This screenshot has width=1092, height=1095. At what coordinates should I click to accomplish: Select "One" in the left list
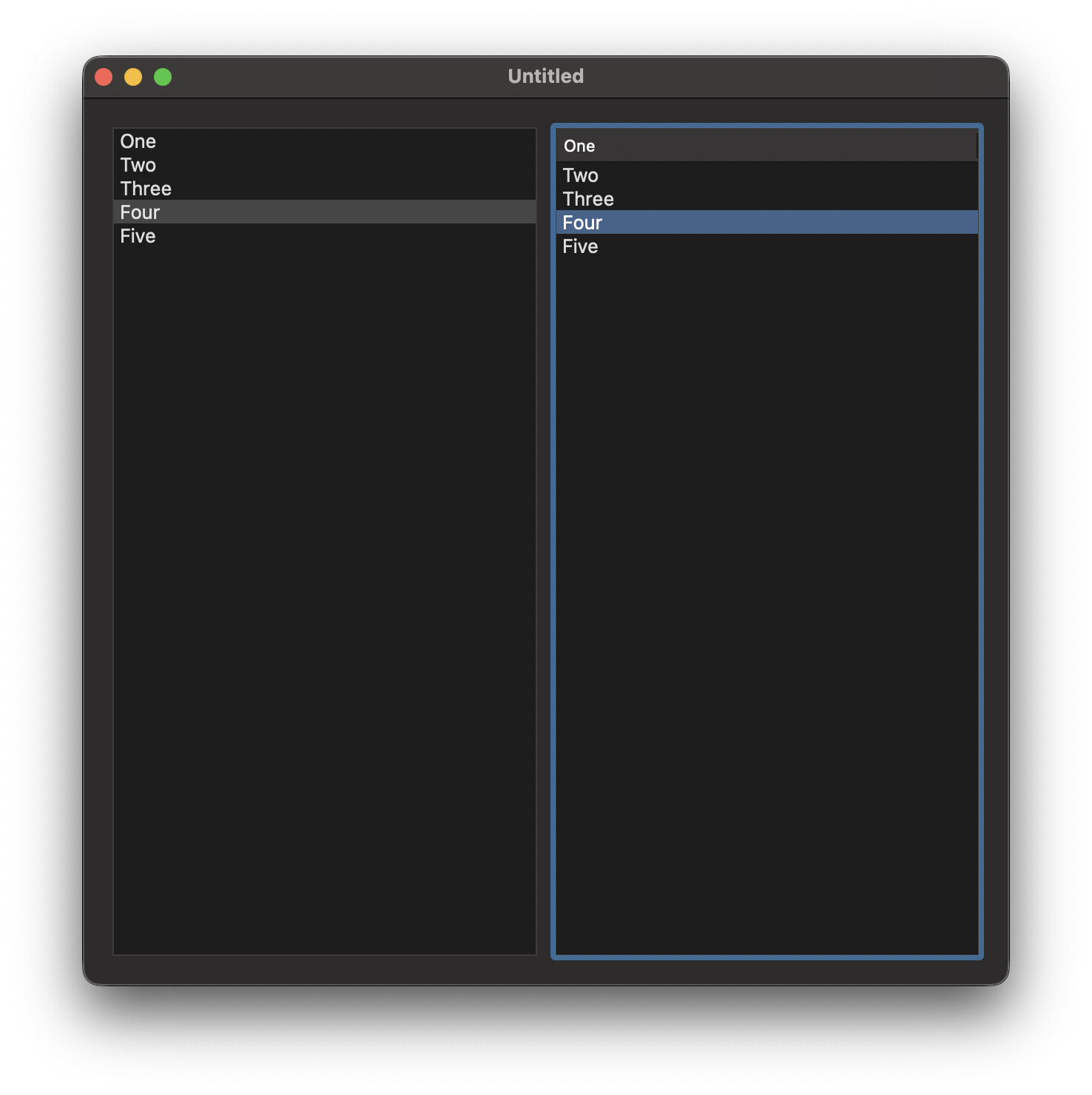coord(138,141)
